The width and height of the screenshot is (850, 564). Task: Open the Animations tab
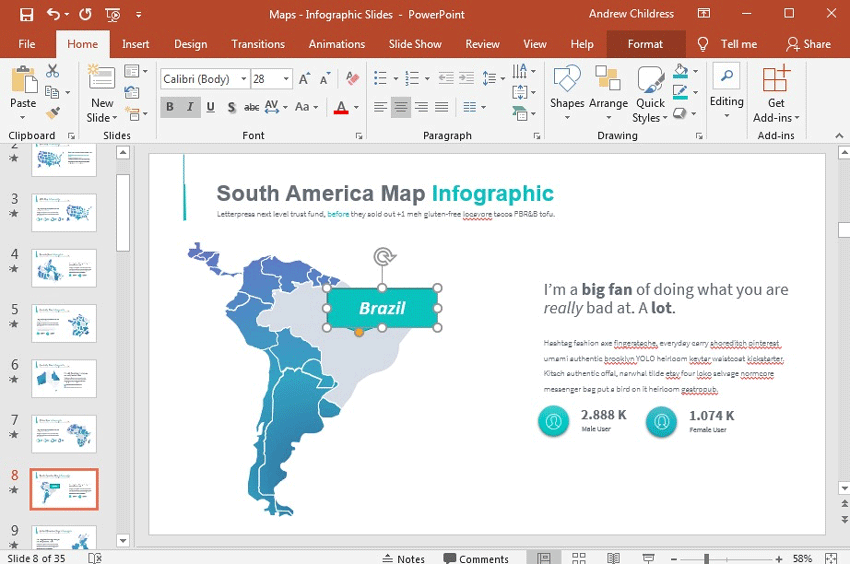pyautogui.click(x=336, y=44)
